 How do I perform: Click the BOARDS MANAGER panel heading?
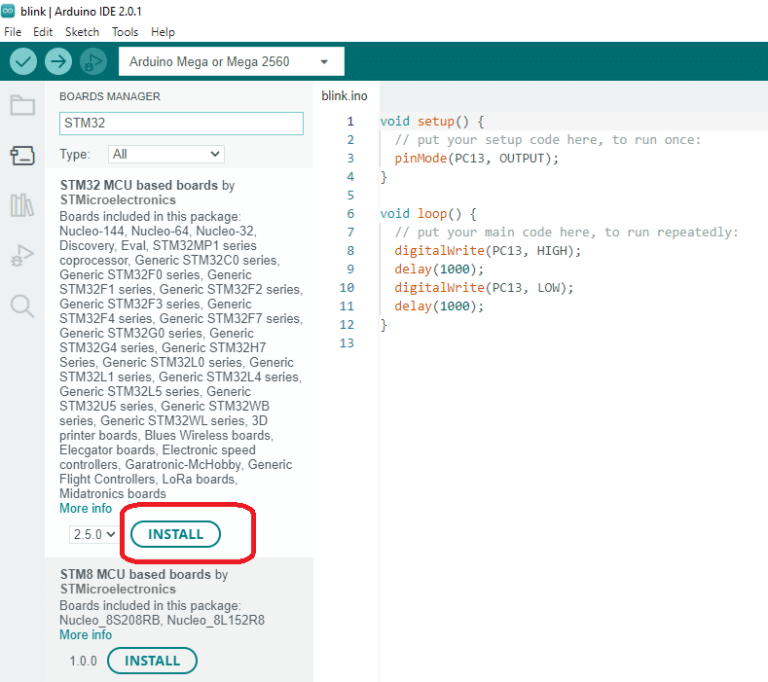tap(110, 97)
